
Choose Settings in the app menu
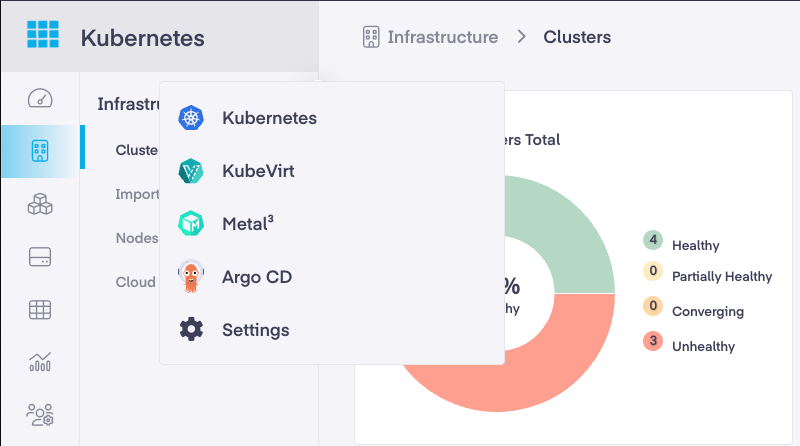point(332,330)
